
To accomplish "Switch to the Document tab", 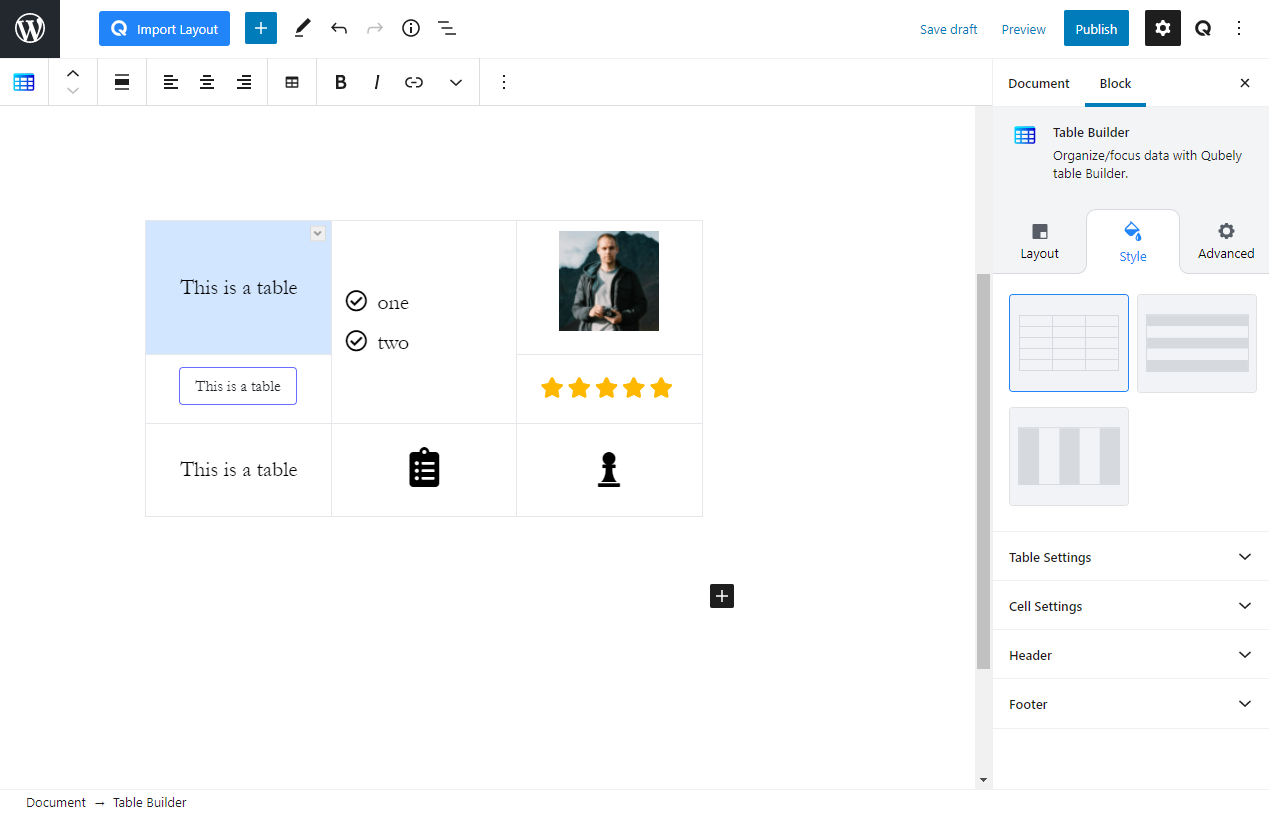I will tap(1038, 84).
